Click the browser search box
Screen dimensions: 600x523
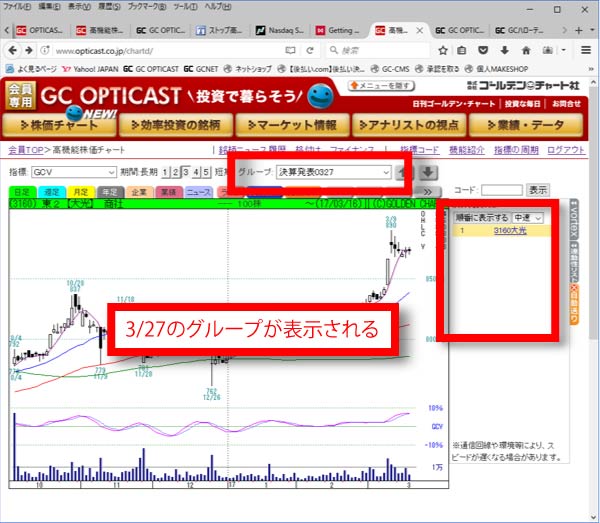[378, 50]
